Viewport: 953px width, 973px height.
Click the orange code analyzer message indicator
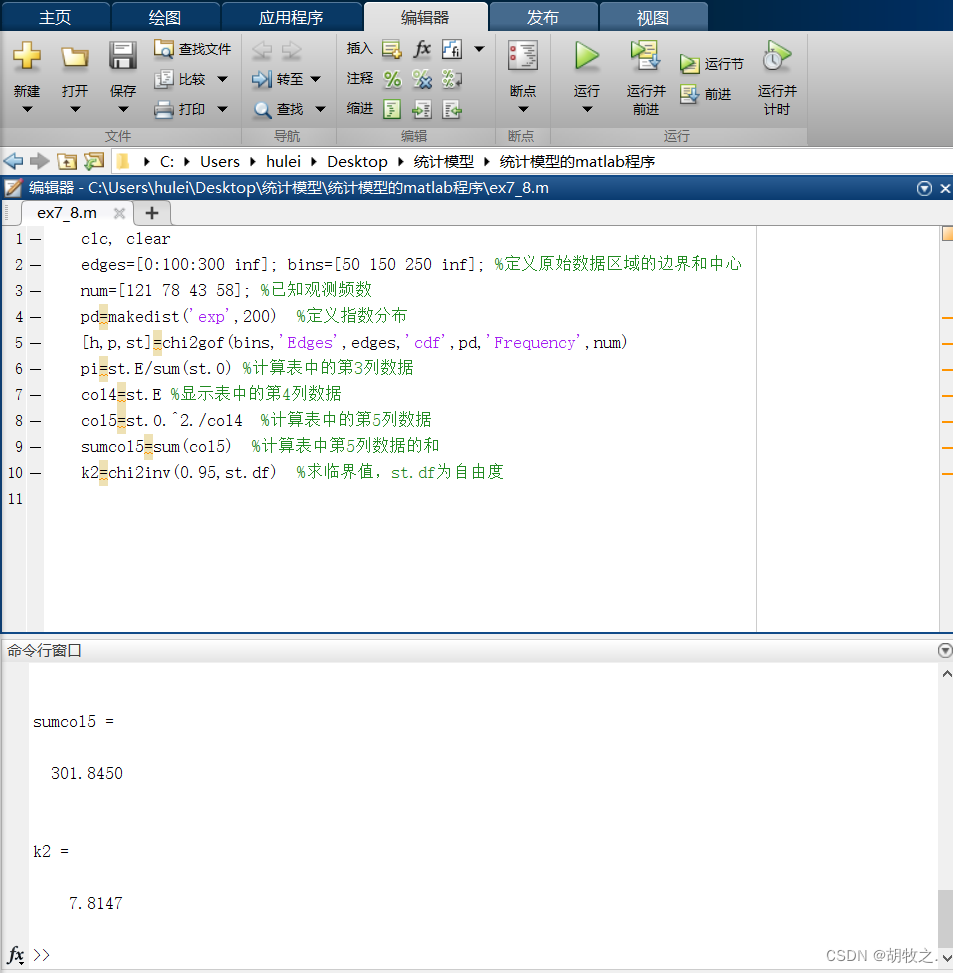pyautogui.click(x=947, y=234)
